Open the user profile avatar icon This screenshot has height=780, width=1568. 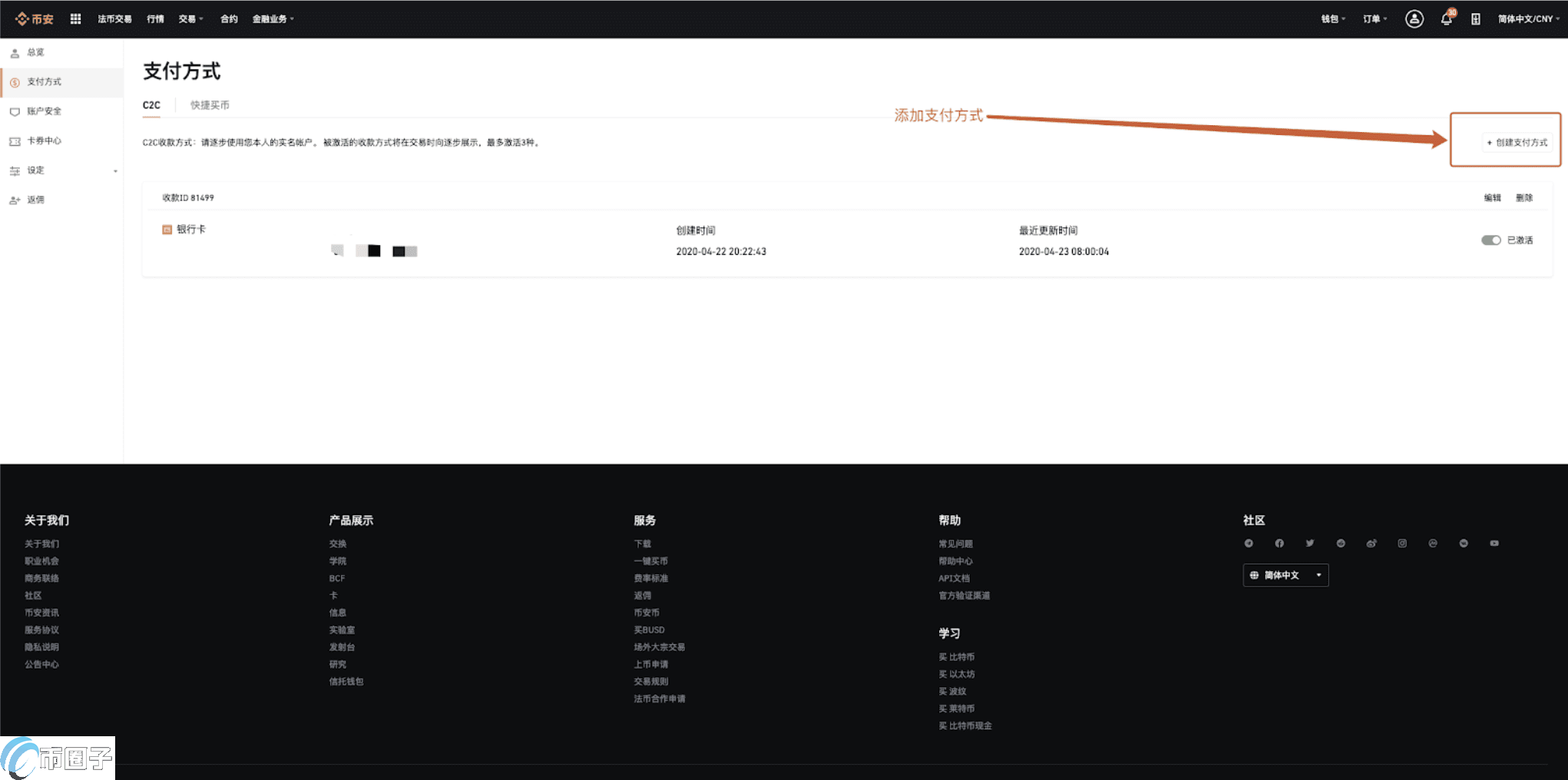coord(1414,19)
